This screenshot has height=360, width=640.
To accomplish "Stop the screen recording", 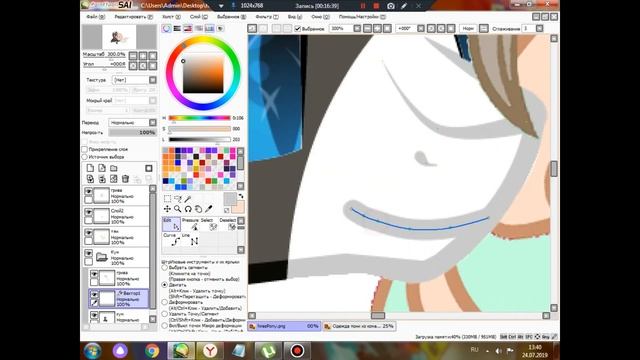I will (x=376, y=6).
